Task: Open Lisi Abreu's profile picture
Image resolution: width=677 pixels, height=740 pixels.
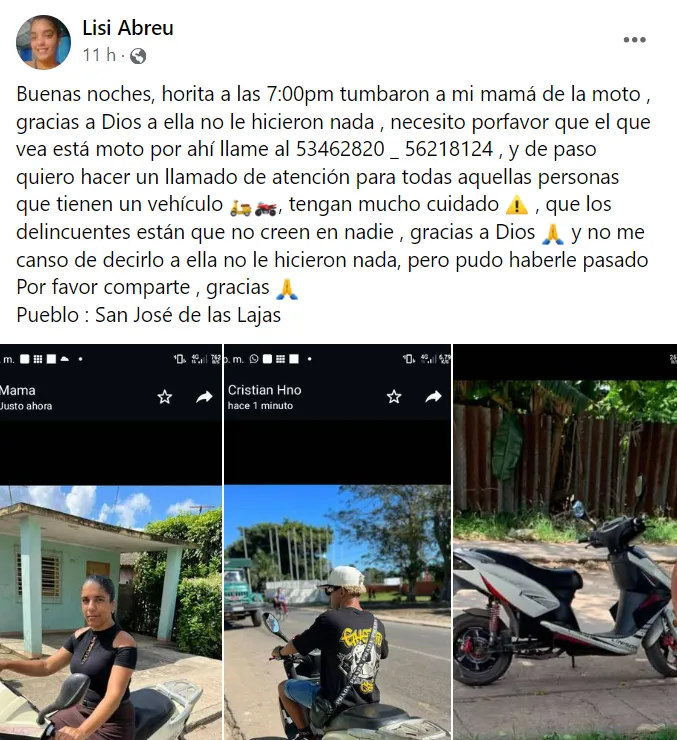Action: tap(43, 42)
